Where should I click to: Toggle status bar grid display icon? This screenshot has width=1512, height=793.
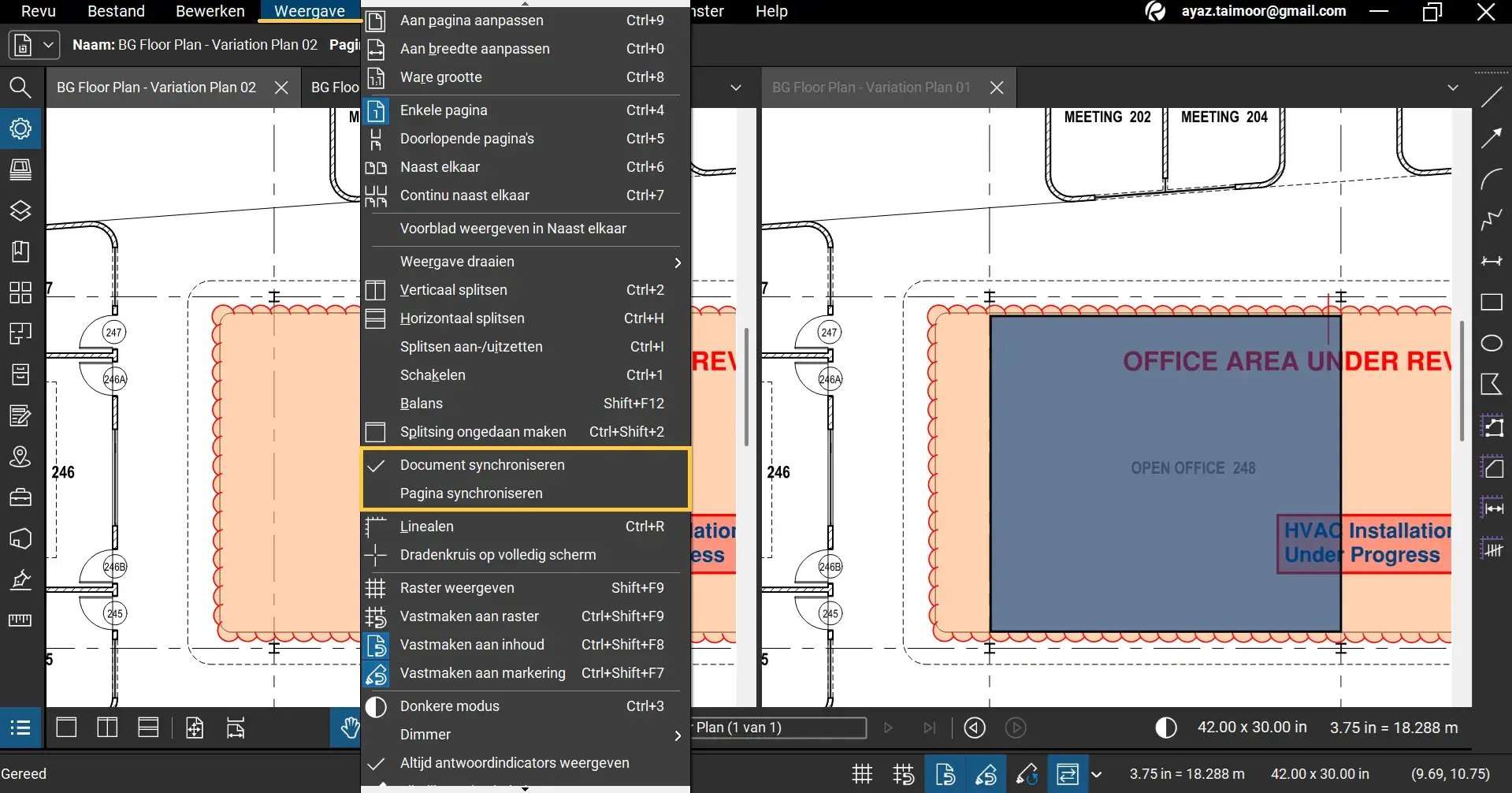tap(863, 774)
